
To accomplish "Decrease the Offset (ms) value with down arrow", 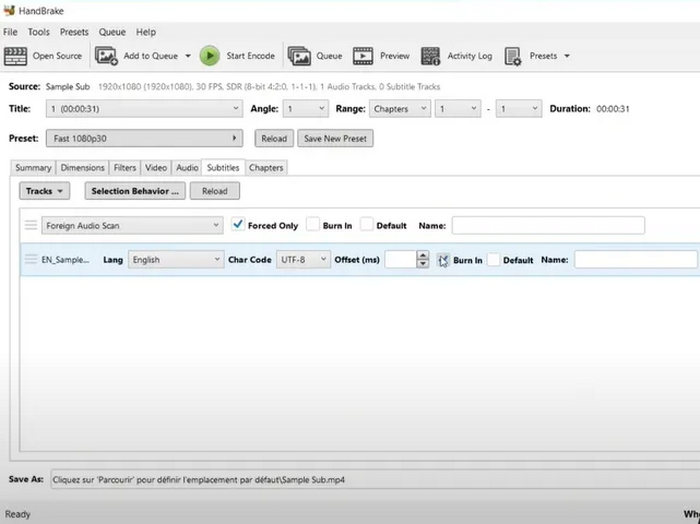I will tap(422, 264).
